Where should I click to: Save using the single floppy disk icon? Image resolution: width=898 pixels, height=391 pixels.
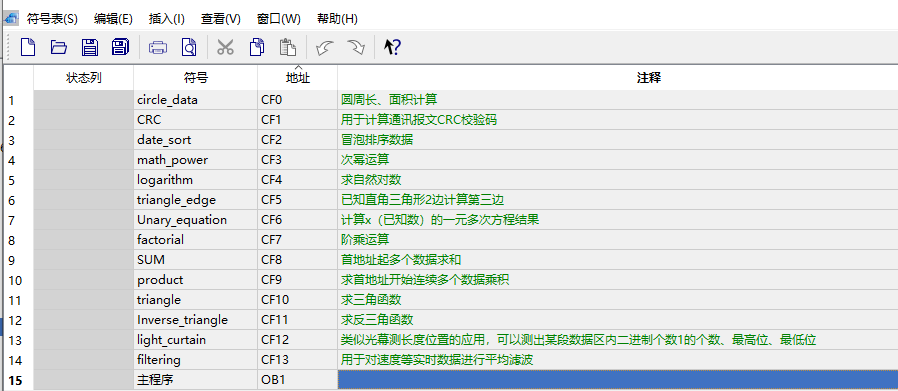coord(90,47)
